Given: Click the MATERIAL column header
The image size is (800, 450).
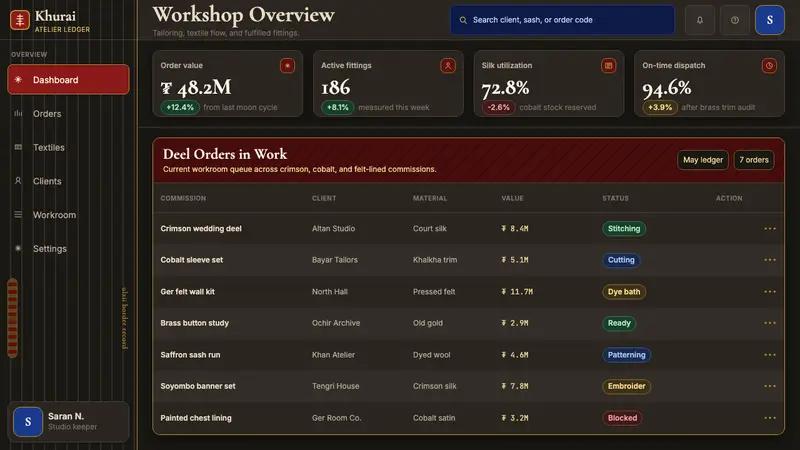Looking at the screenshot, I should coord(430,198).
